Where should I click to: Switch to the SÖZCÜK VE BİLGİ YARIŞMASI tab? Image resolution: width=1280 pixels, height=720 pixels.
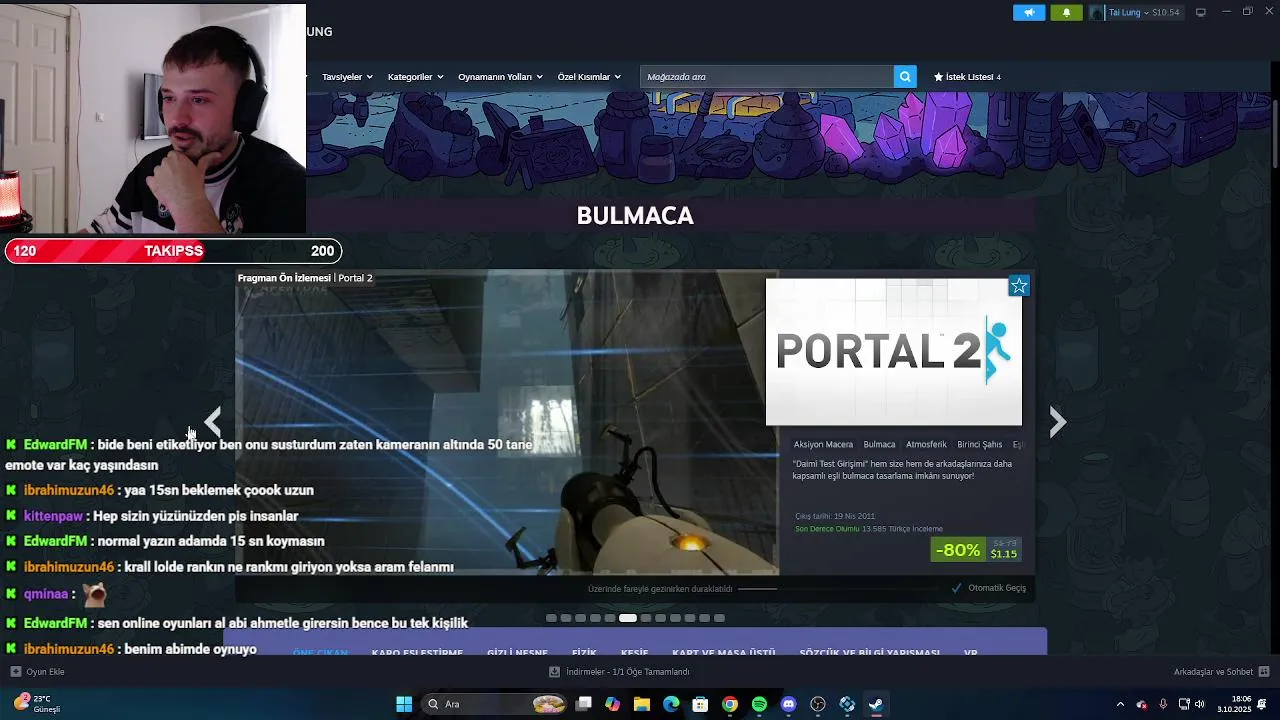pyautogui.click(x=870, y=652)
